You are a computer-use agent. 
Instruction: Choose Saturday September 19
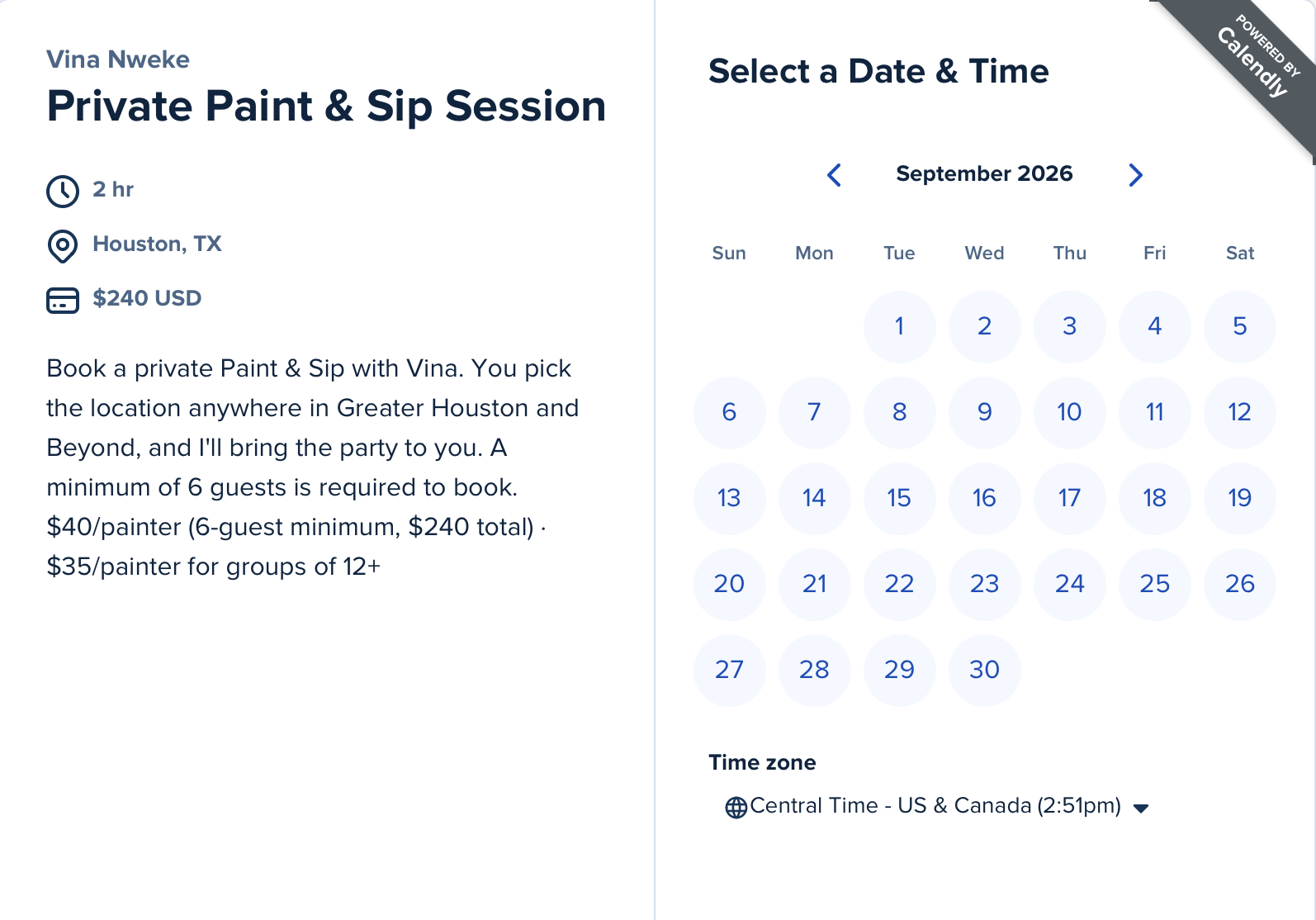pos(1239,498)
